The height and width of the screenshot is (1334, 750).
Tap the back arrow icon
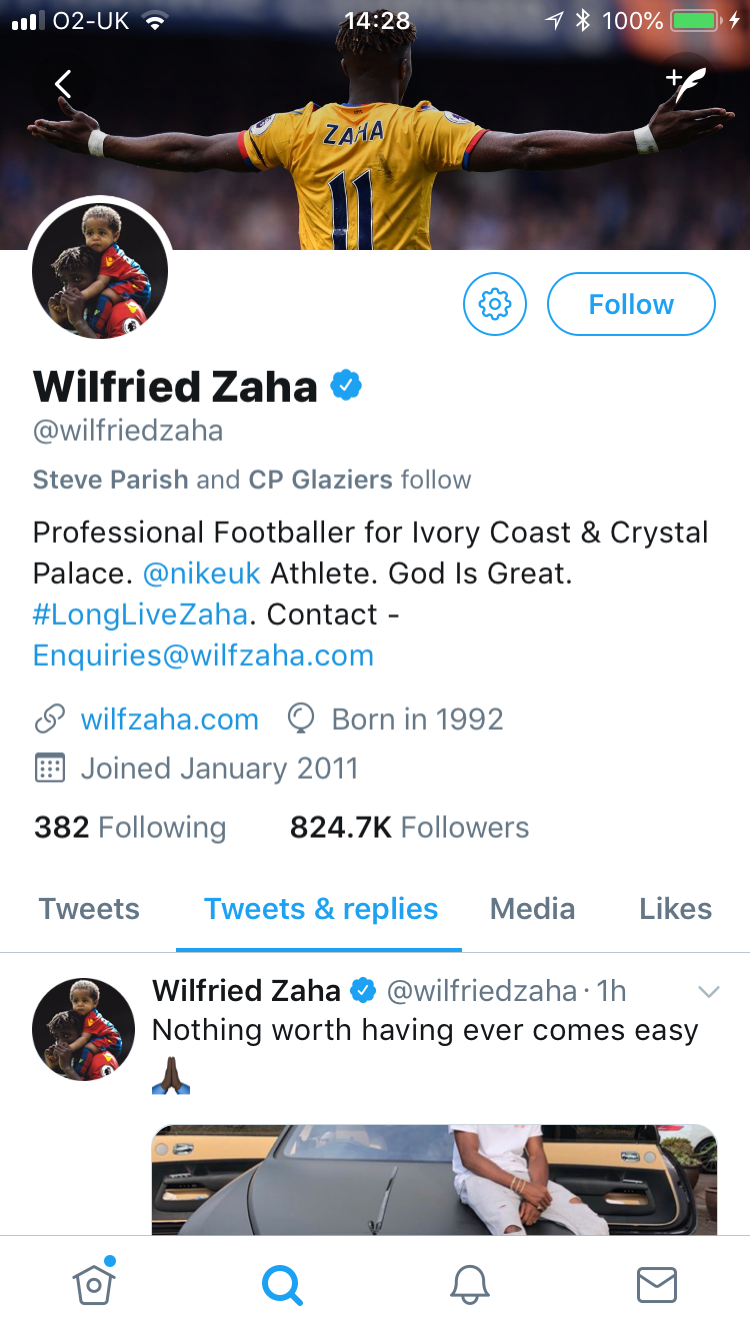[63, 85]
